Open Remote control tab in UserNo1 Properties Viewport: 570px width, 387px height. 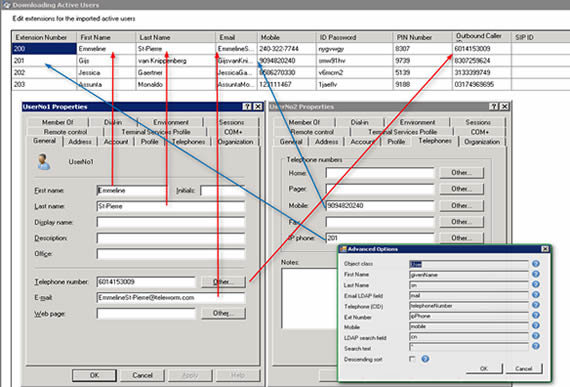coord(65,132)
